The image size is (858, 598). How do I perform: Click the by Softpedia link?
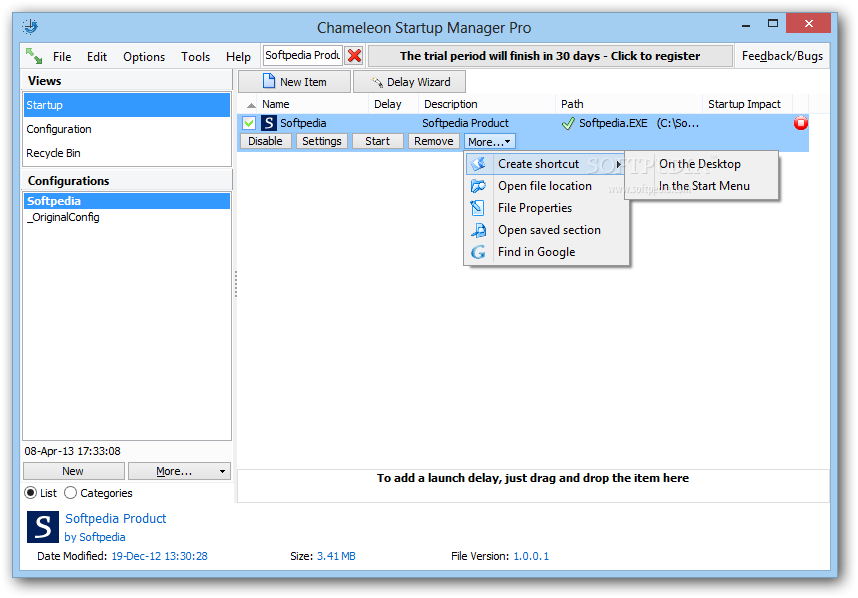pyautogui.click(x=95, y=537)
